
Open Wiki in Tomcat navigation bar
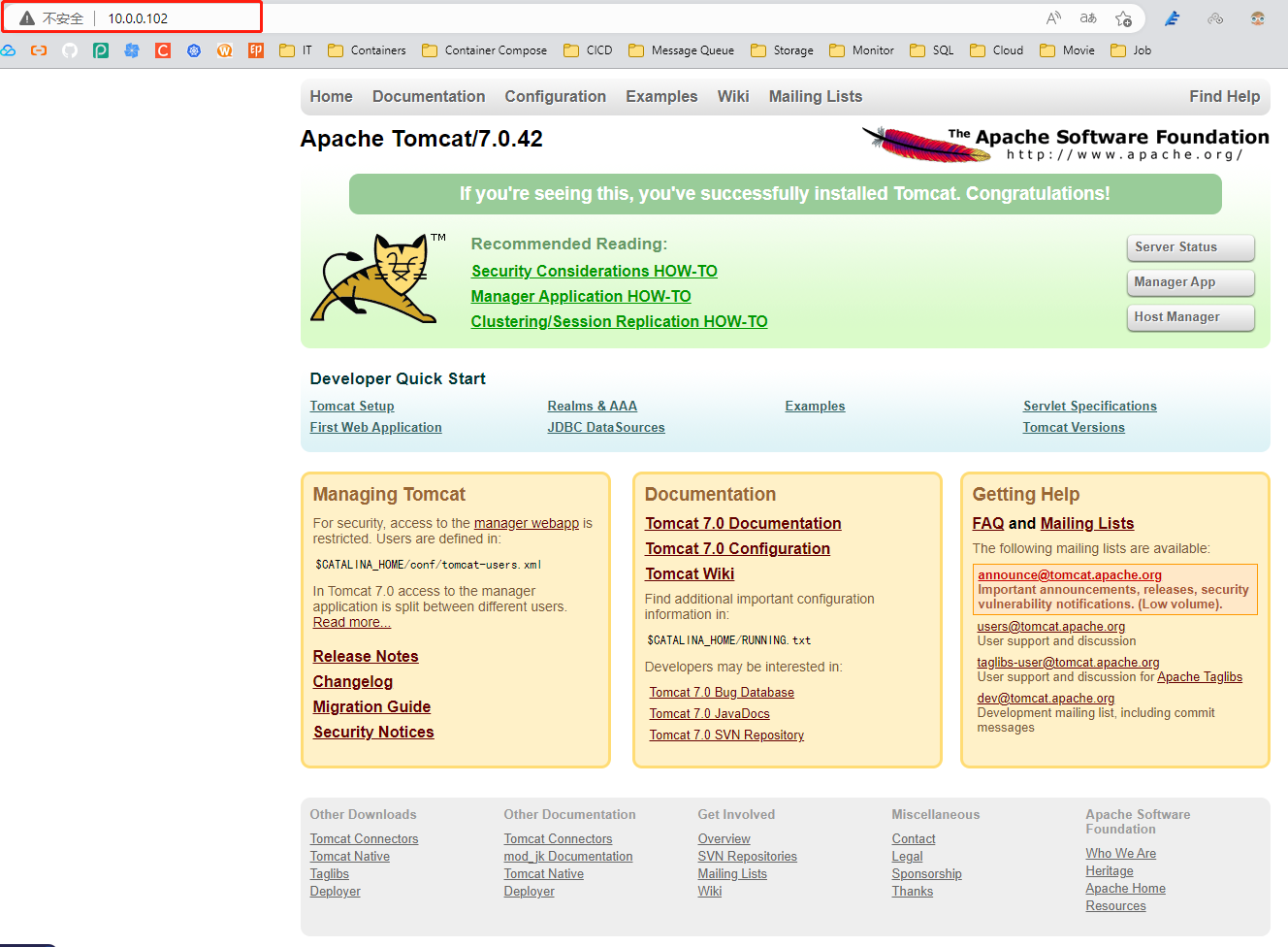(x=733, y=96)
